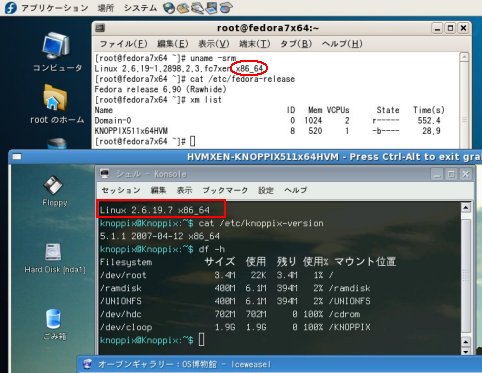Open 編集 menu in Konsole
This screenshot has width=482, height=373.
(x=158, y=190)
